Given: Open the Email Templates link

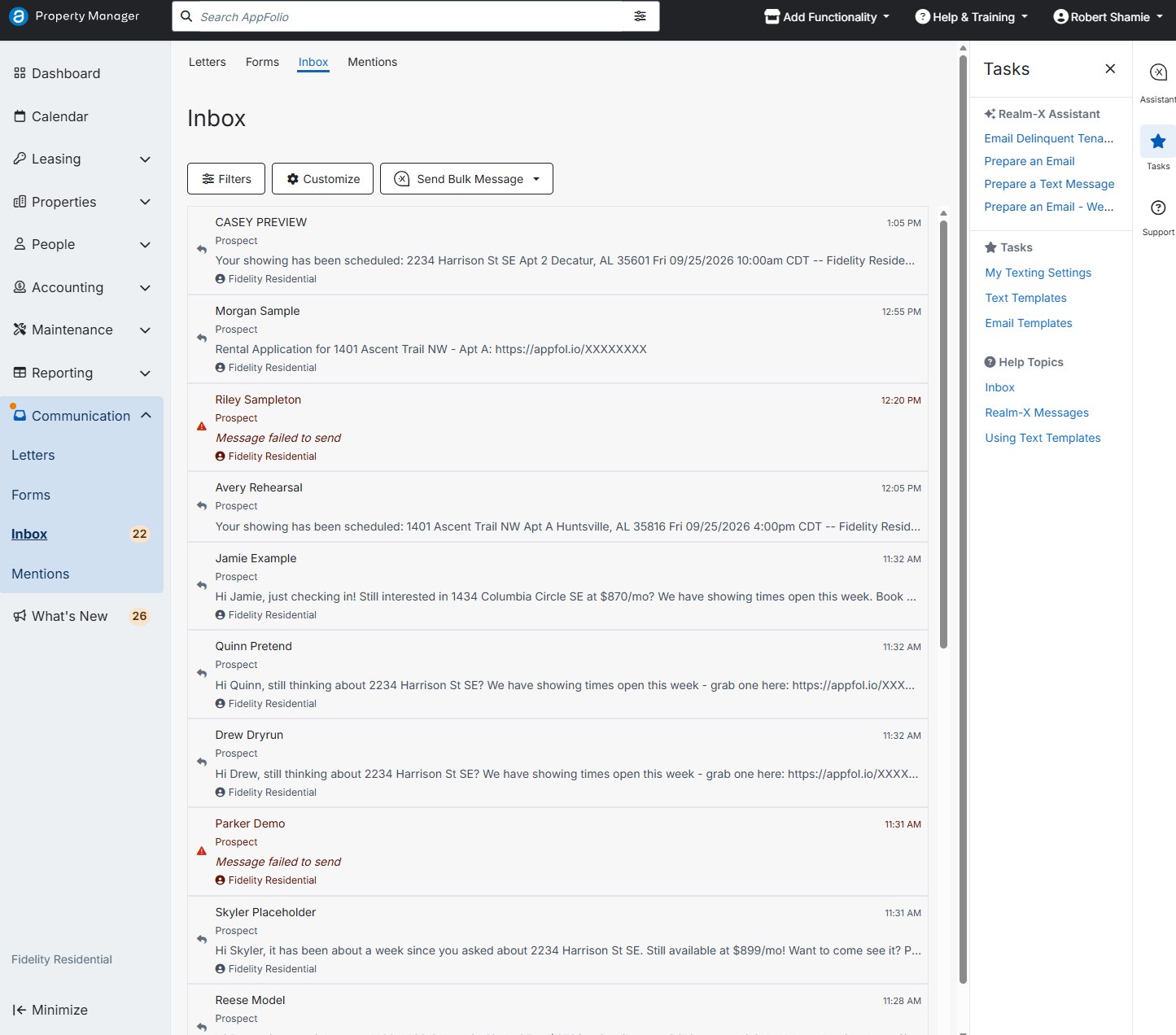Looking at the screenshot, I should [x=1029, y=323].
